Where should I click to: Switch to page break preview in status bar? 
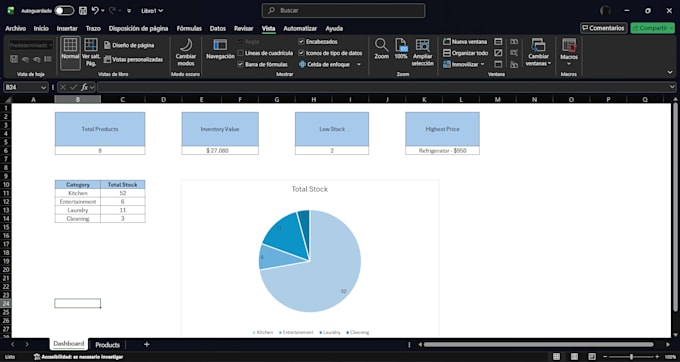pos(592,357)
